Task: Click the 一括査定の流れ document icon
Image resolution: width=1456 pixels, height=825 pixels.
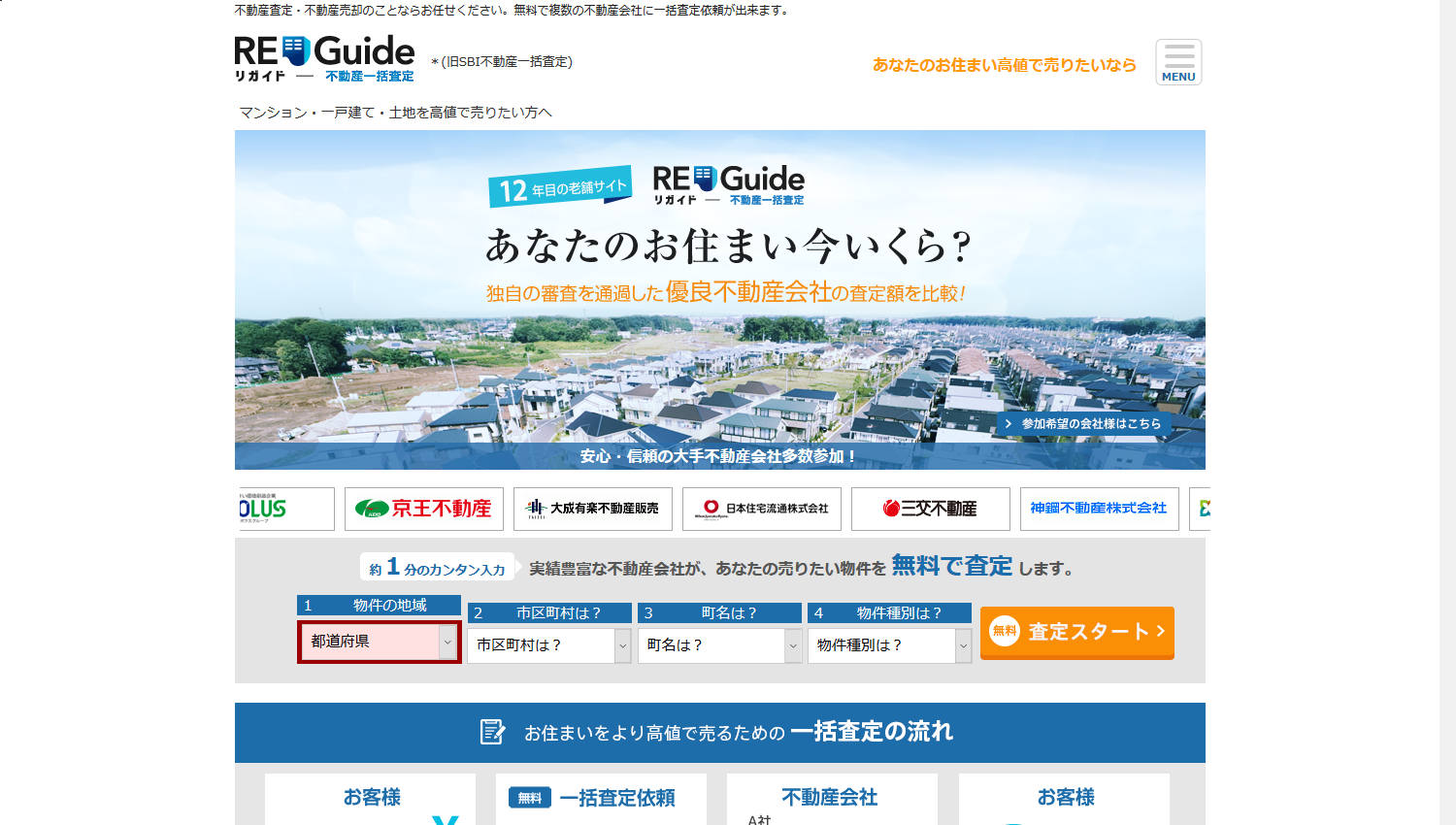Action: [x=493, y=732]
